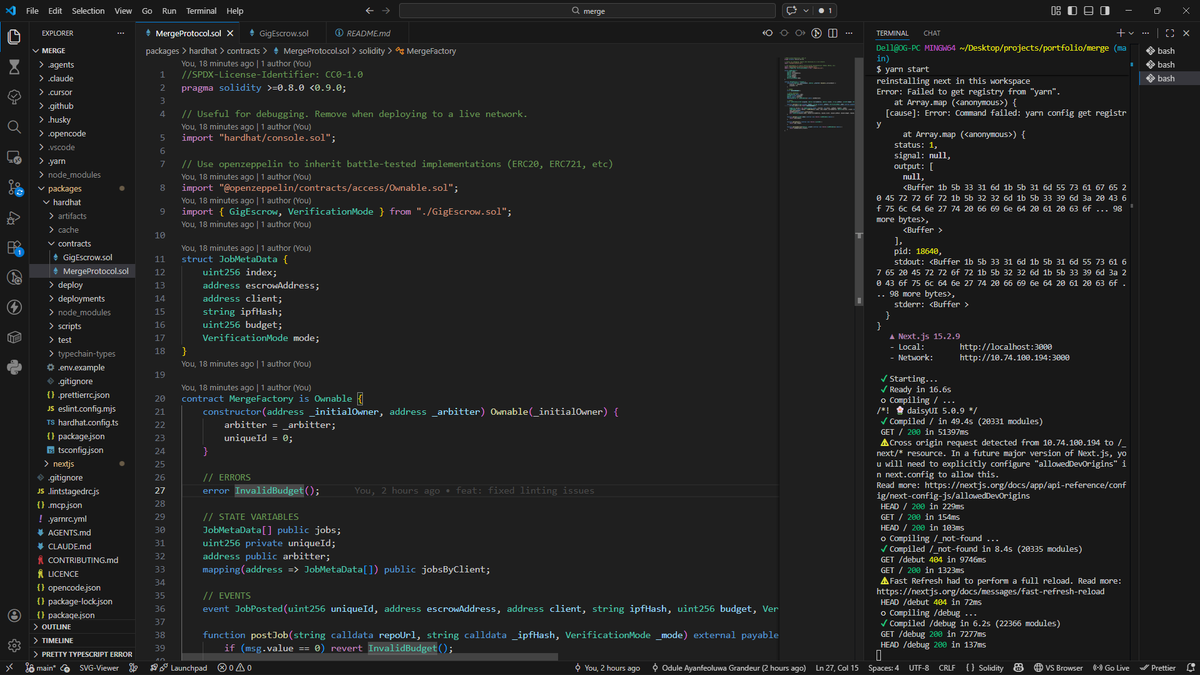Open VS Browser from status bar
The height and width of the screenshot is (675, 1200).
[x=1058, y=667]
